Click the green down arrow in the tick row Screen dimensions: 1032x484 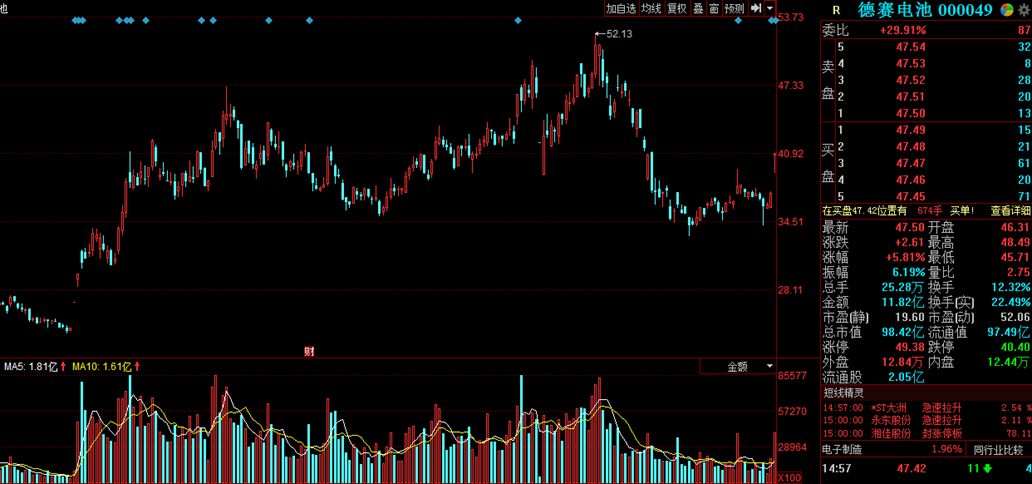point(987,468)
